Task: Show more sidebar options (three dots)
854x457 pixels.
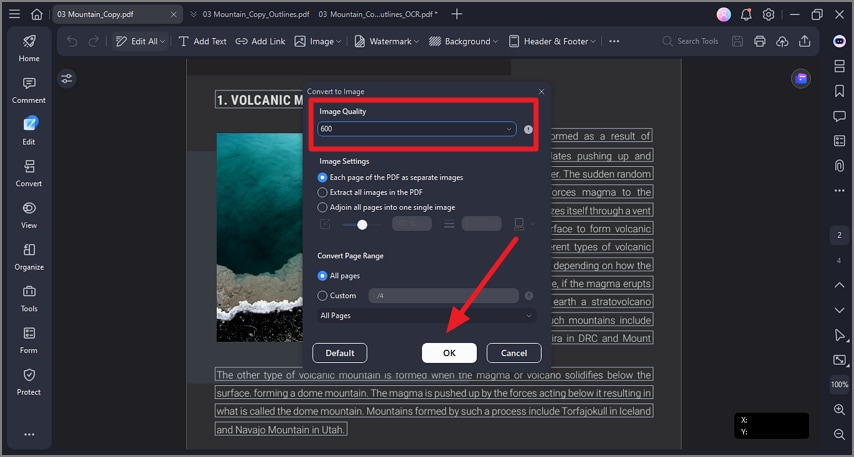Action: click(29, 434)
